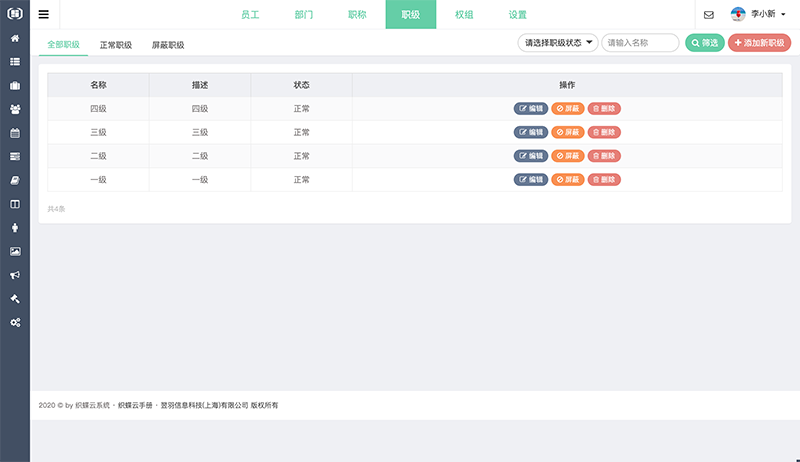Focus the 请输入名称 search field
Image resolution: width=800 pixels, height=462 pixels.
click(x=640, y=43)
